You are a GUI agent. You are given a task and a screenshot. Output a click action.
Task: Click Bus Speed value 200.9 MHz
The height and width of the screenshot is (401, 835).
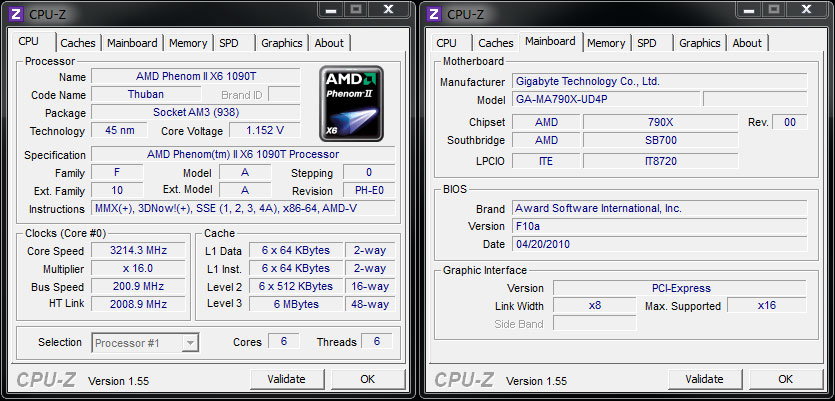click(x=138, y=286)
